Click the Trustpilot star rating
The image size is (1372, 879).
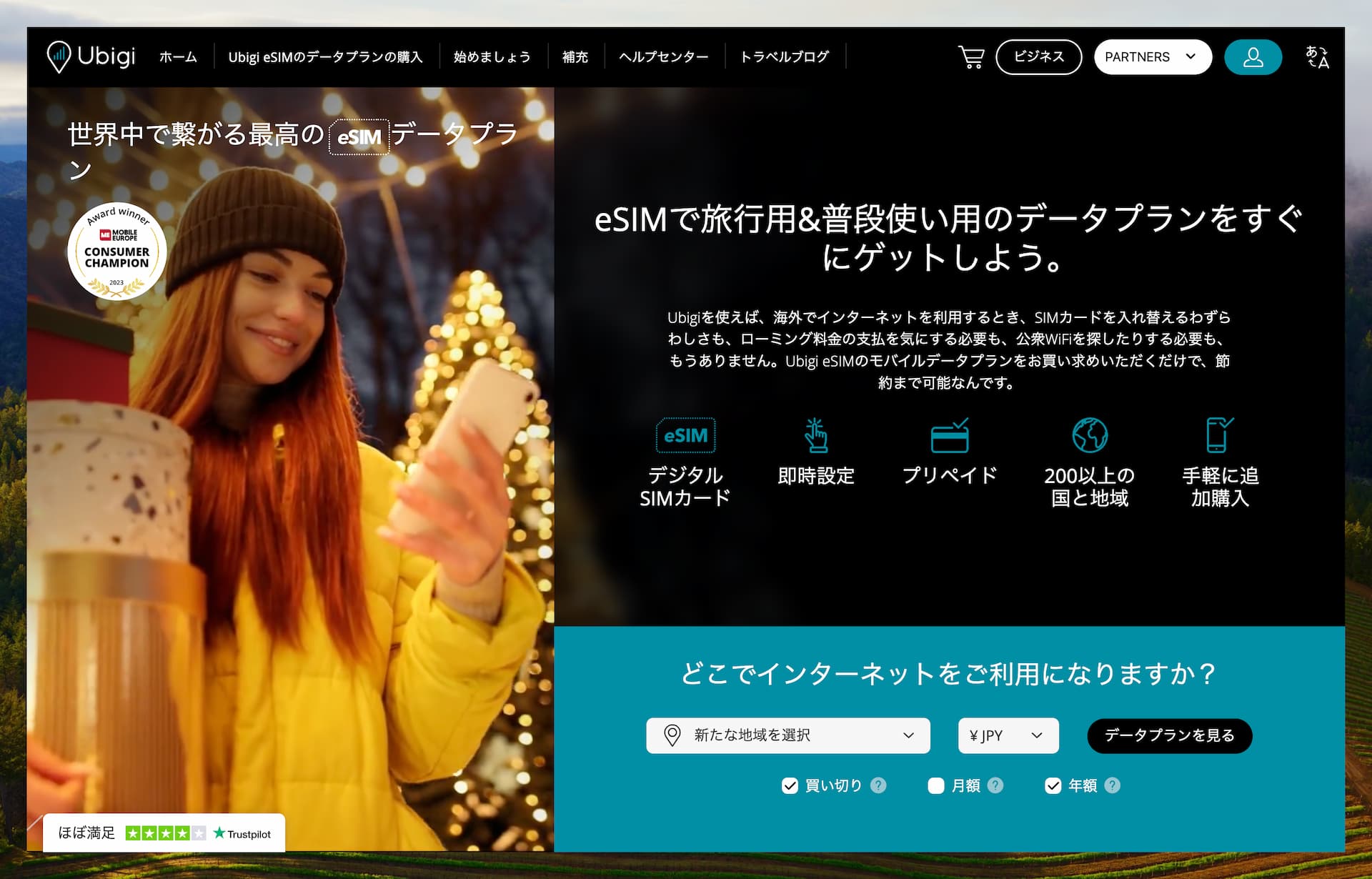[x=166, y=833]
